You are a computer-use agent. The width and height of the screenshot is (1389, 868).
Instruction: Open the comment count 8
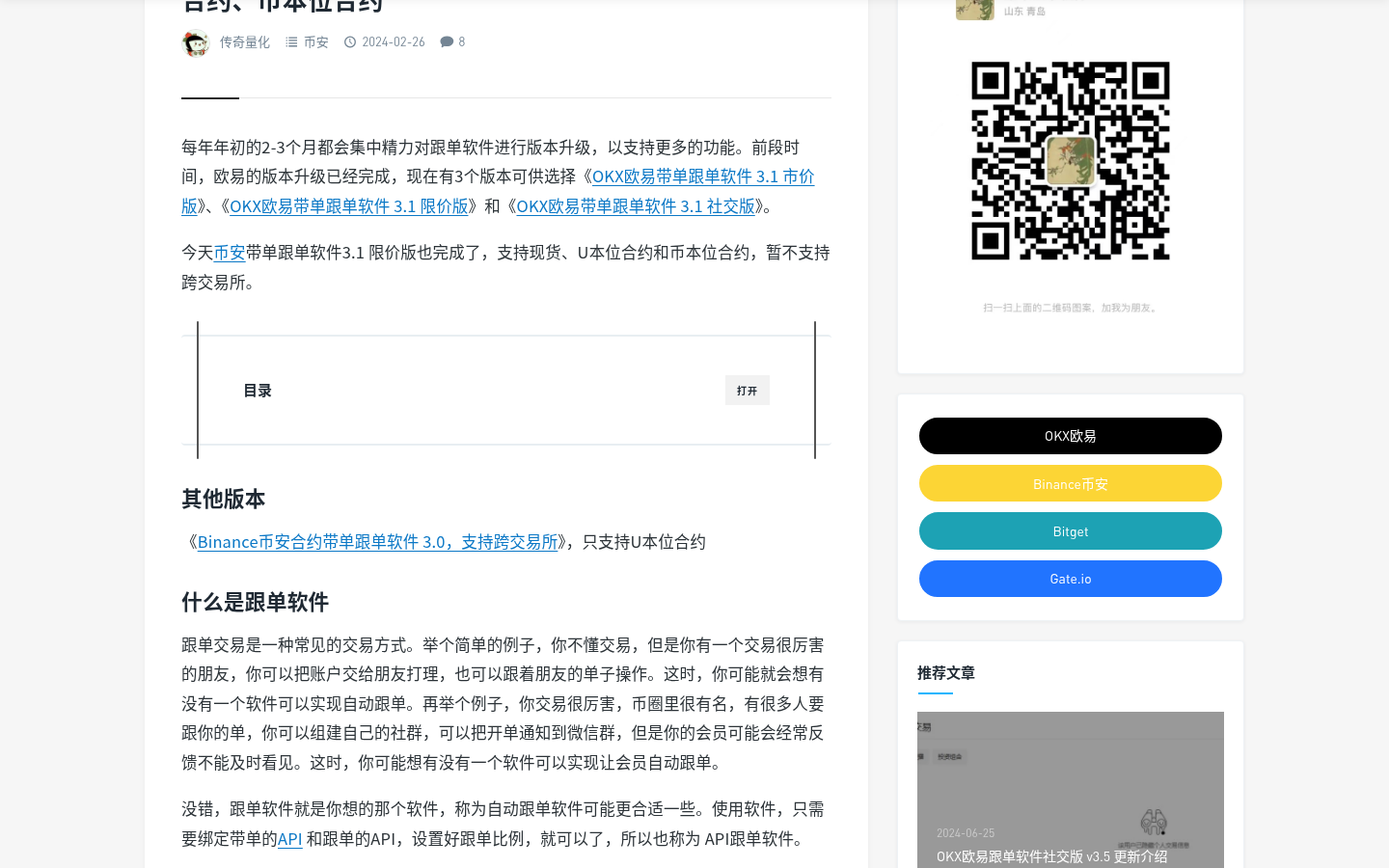point(462,41)
